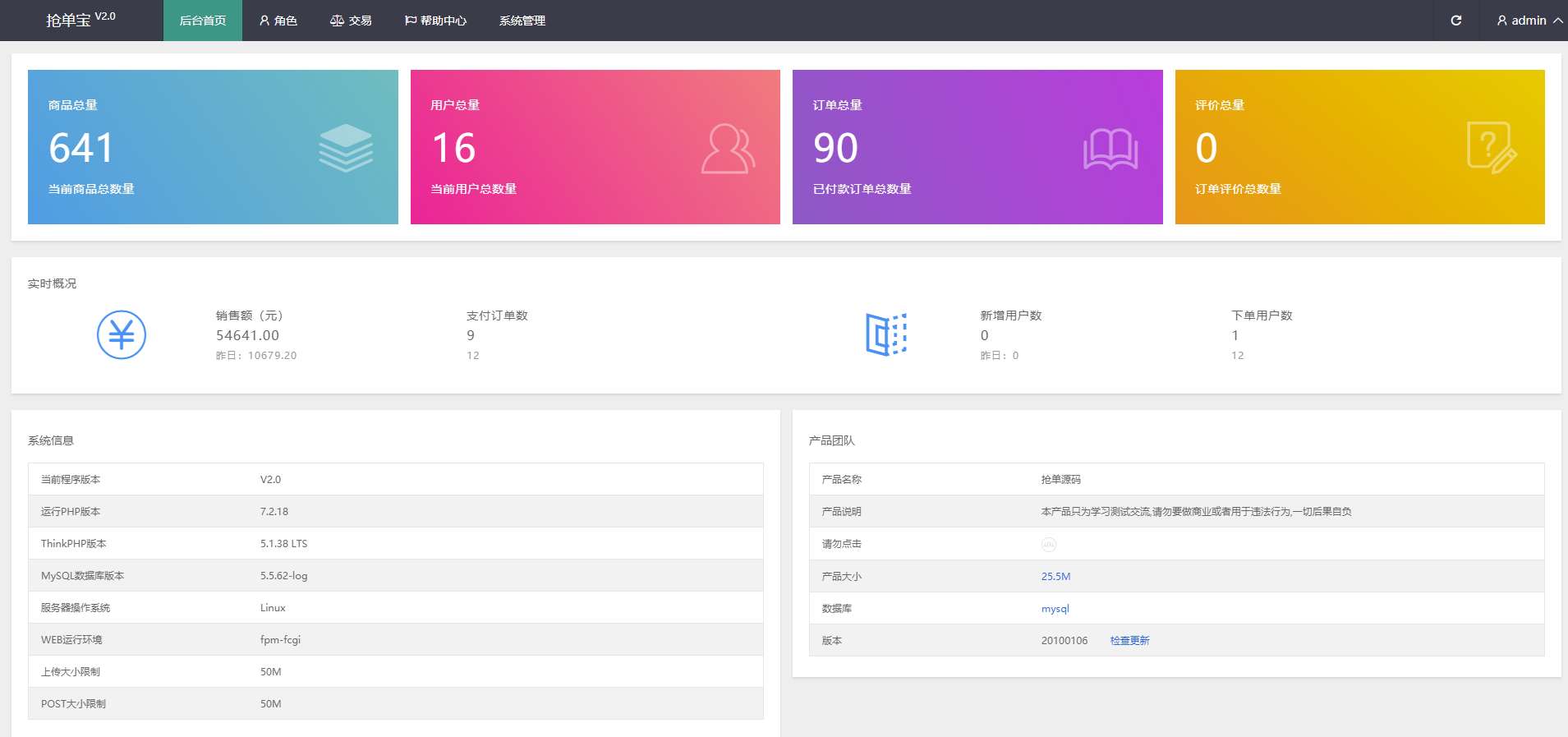Image resolution: width=1568 pixels, height=737 pixels.
Task: Click the 商品总量 card title
Action: coord(73,105)
